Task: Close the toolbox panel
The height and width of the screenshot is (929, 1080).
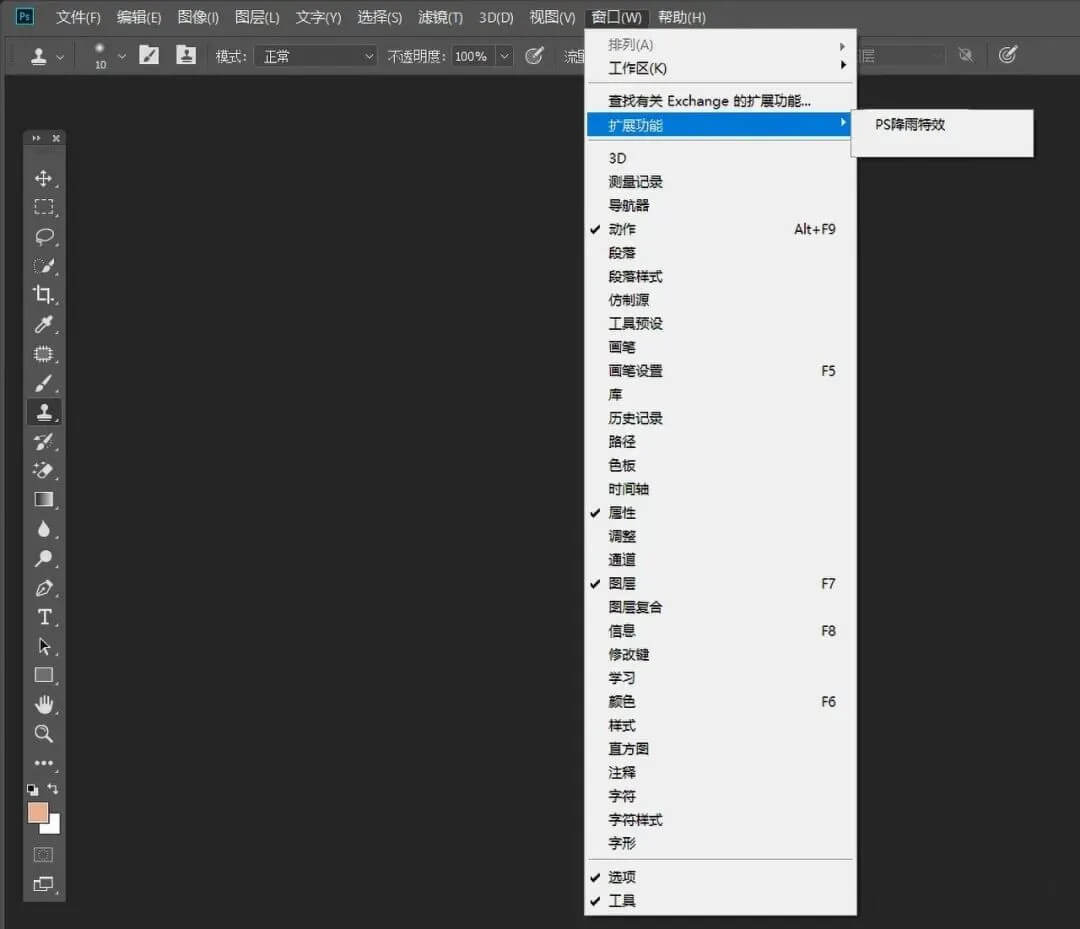Action: (56, 138)
